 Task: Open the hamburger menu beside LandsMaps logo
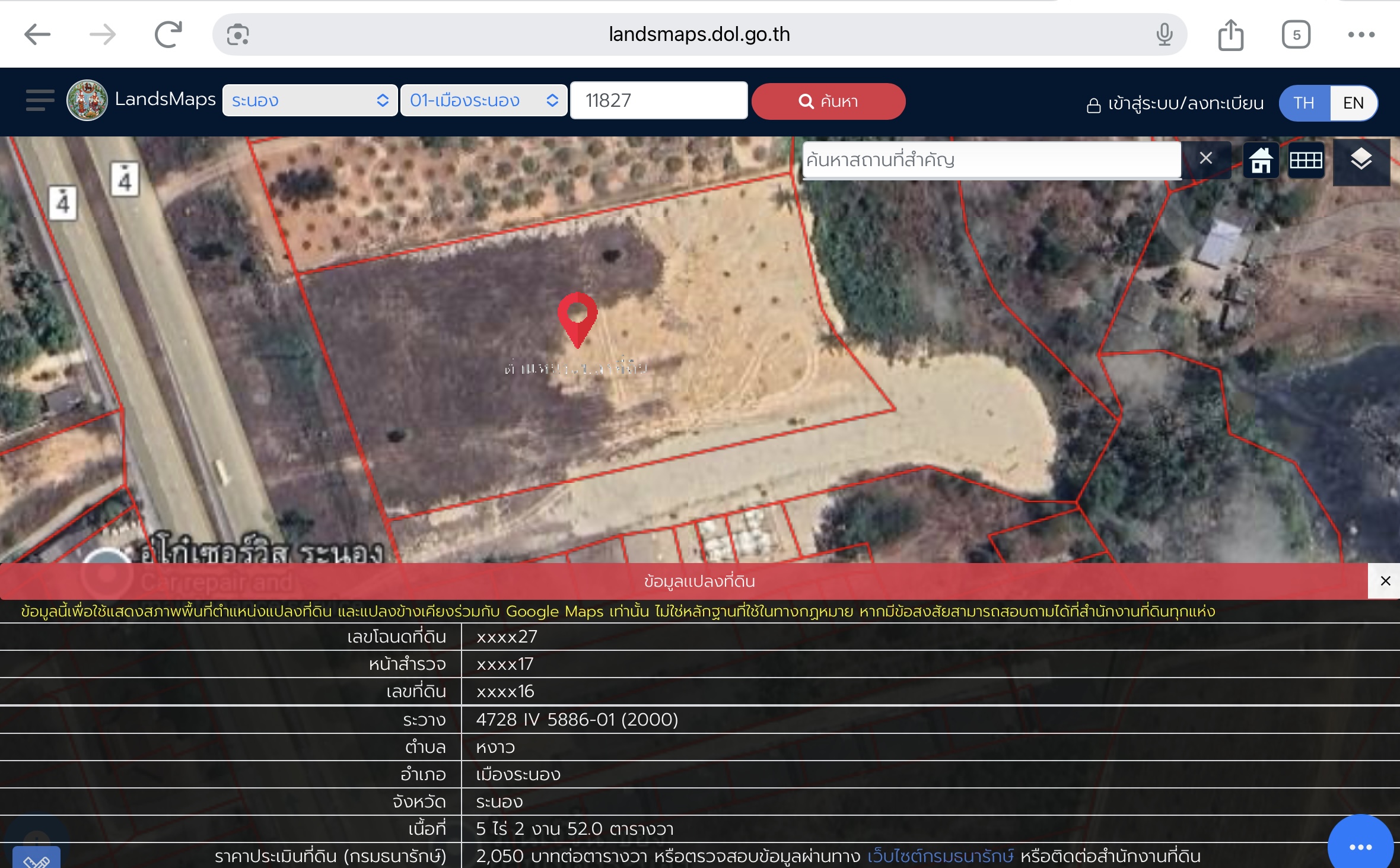40,100
